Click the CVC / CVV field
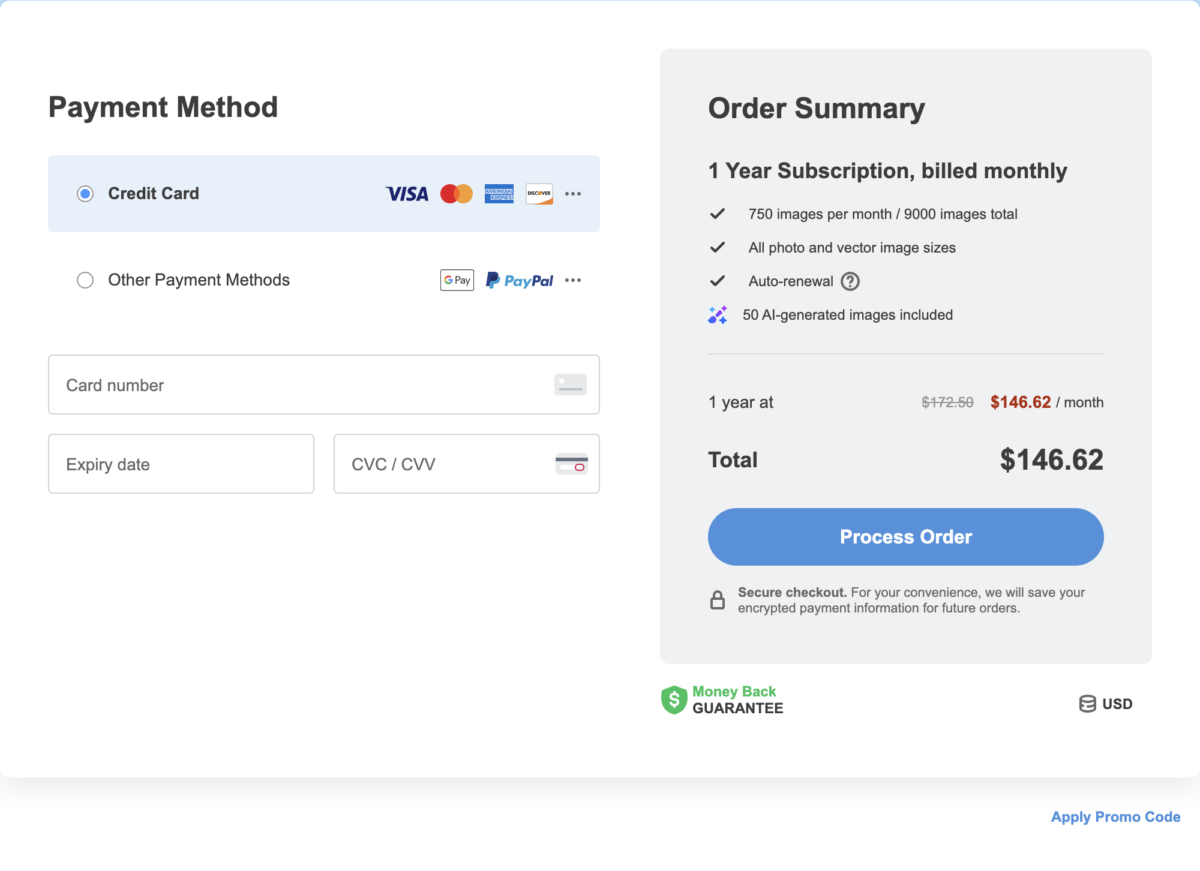Screen dimensions: 1200x871 440,463
